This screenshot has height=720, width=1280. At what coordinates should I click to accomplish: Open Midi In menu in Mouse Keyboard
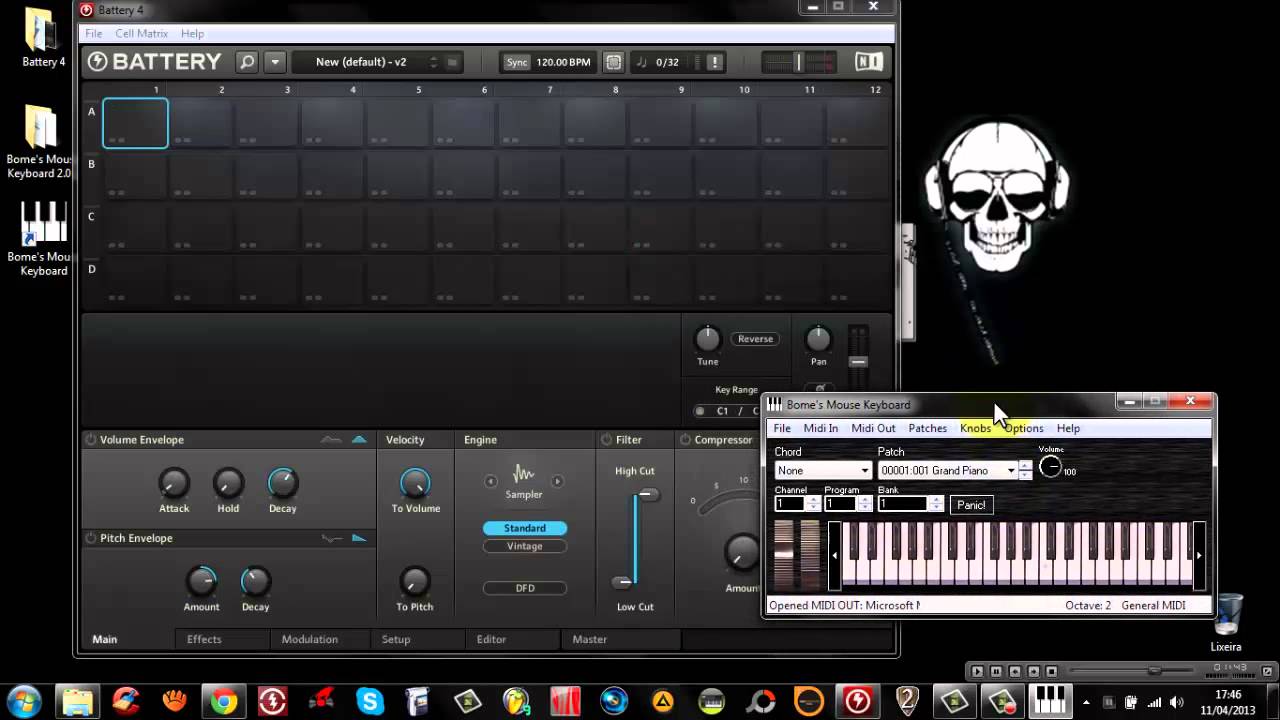[821, 428]
